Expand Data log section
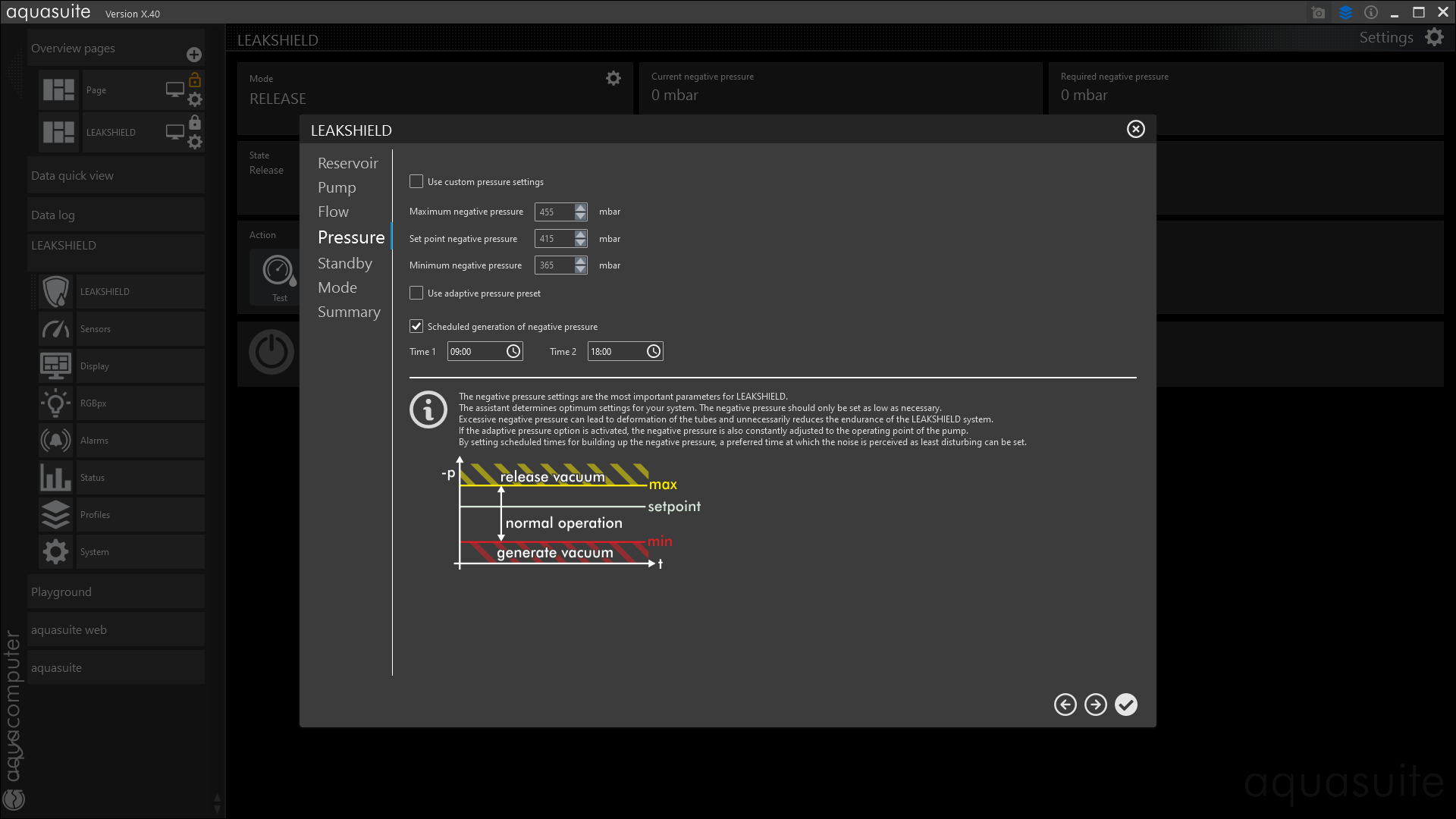This screenshot has height=819, width=1456. point(115,215)
